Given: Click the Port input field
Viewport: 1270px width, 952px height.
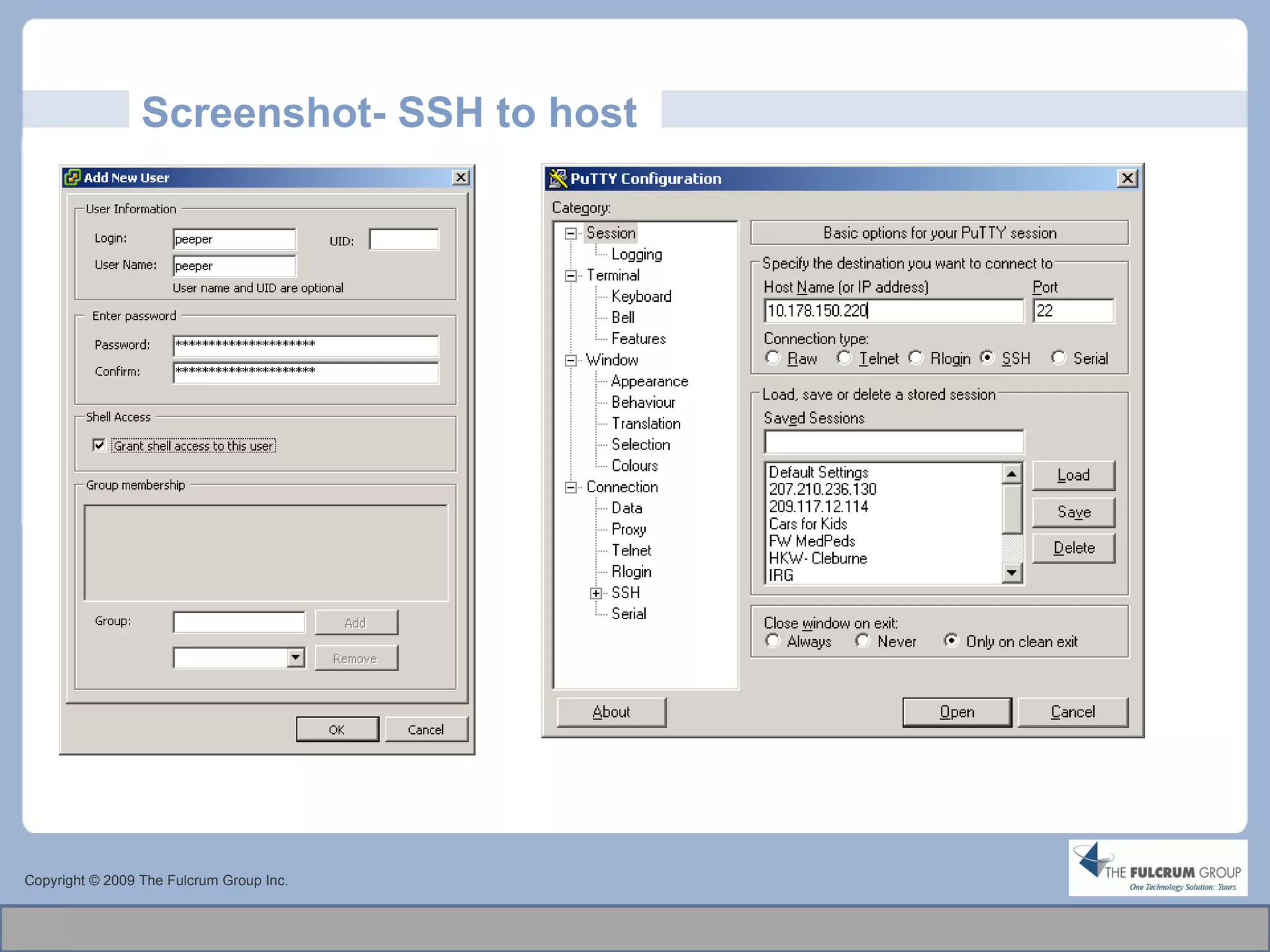Looking at the screenshot, I should (1073, 311).
